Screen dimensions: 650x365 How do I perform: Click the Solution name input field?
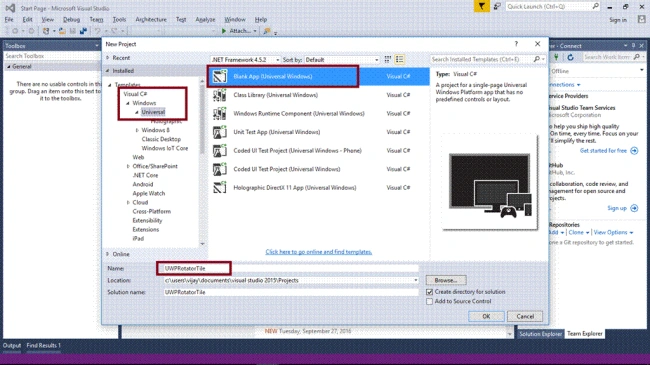point(291,292)
